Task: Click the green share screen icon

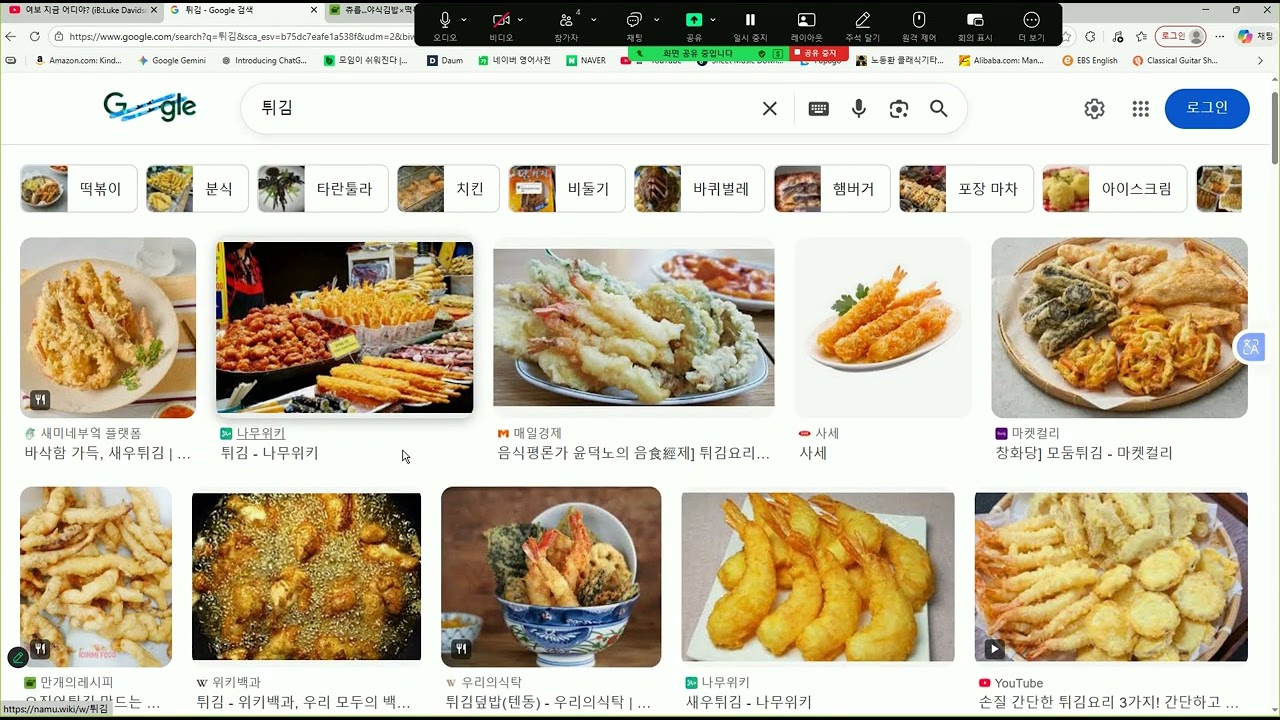Action: click(693, 20)
